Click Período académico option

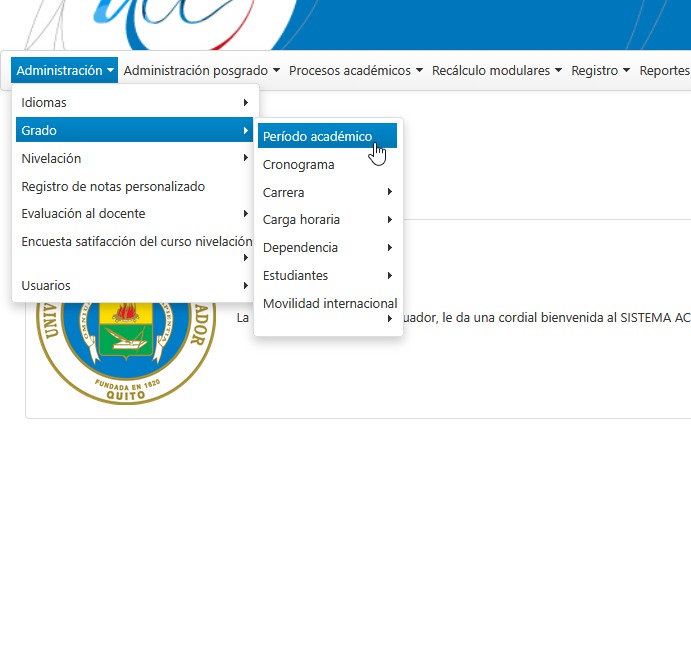coord(317,137)
